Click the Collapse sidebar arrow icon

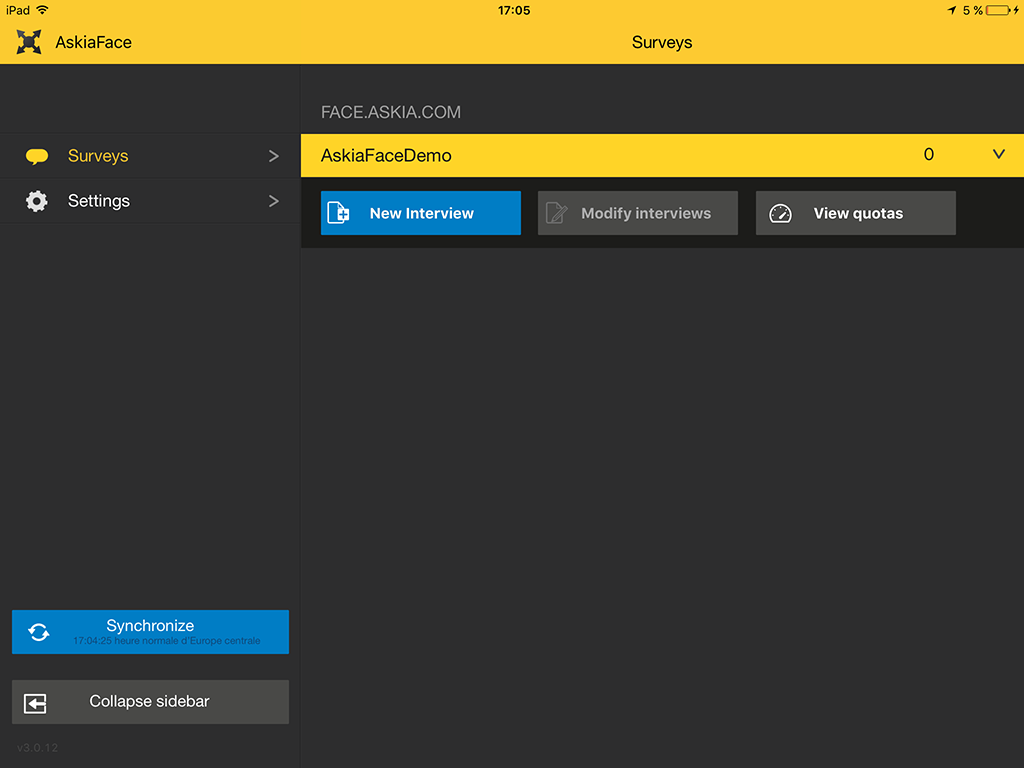pyautogui.click(x=35, y=703)
